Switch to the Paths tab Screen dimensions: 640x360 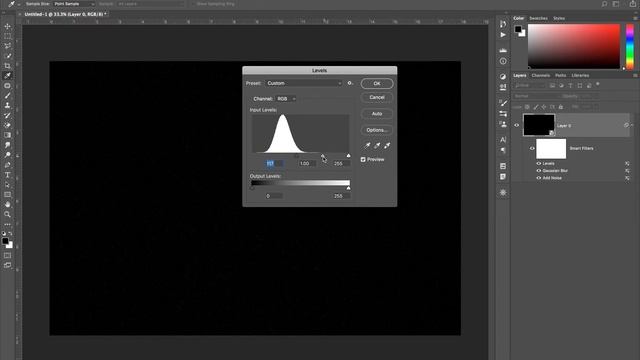tap(560, 76)
